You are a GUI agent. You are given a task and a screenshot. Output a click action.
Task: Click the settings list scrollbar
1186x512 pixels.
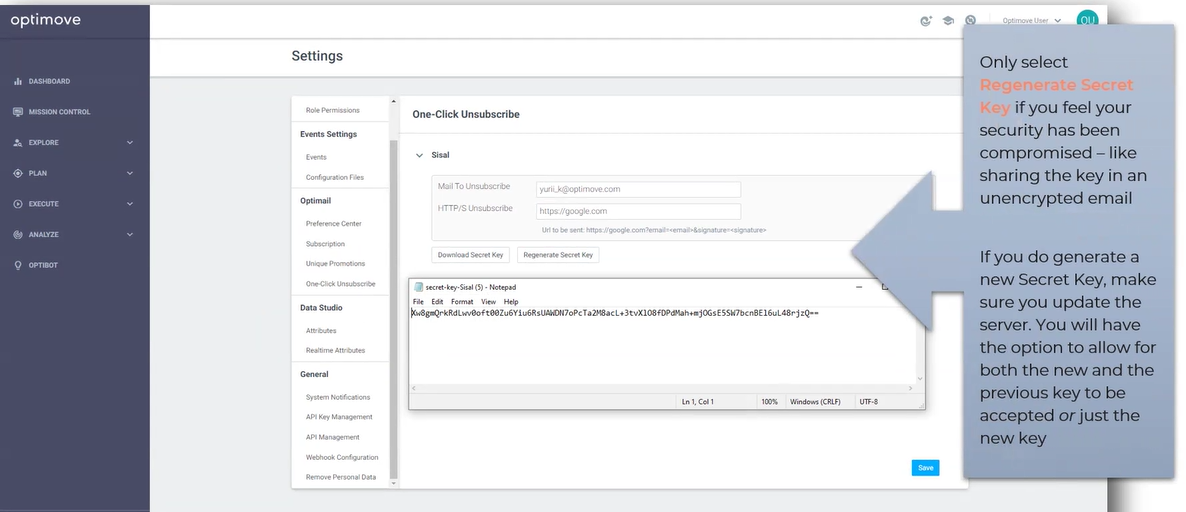pos(393,310)
